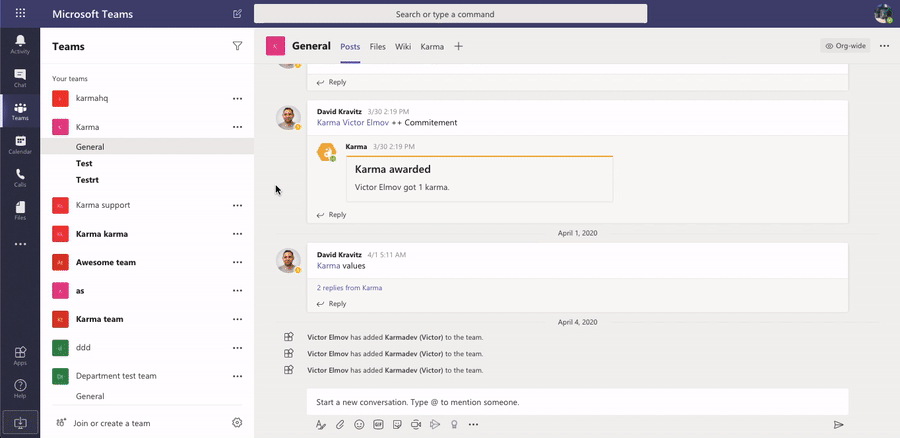The image size is (900, 438).
Task: Click Reply under the topmost cut-off post
Action: (x=331, y=82)
